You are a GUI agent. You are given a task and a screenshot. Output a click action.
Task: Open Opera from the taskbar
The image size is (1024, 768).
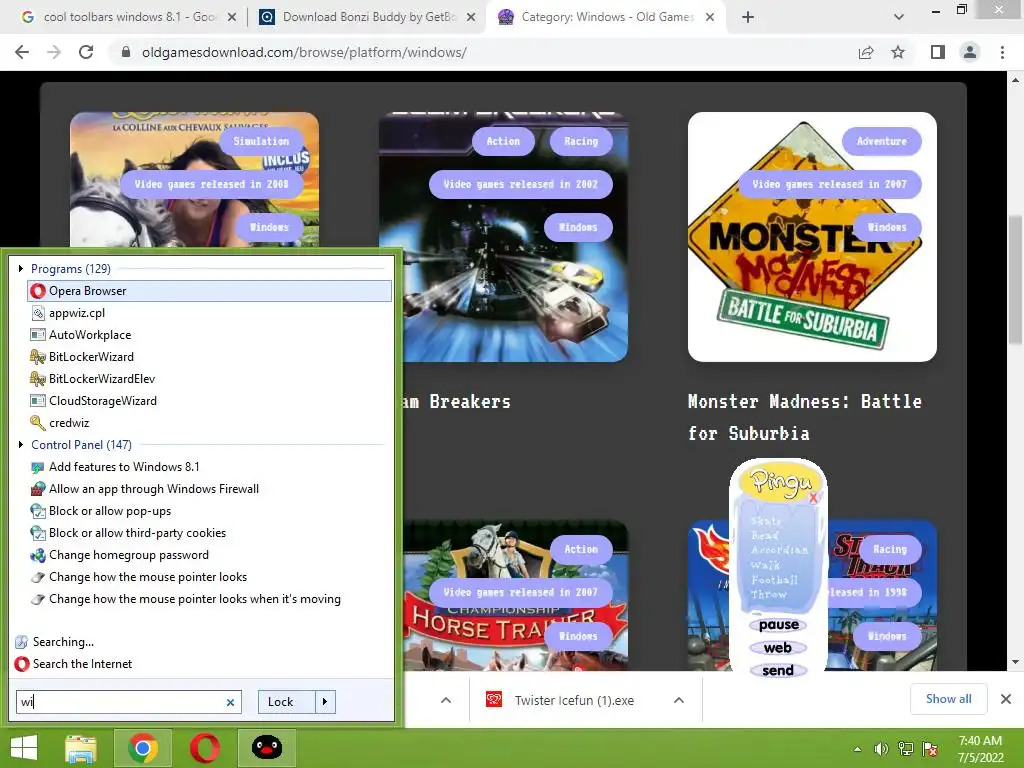pos(204,748)
